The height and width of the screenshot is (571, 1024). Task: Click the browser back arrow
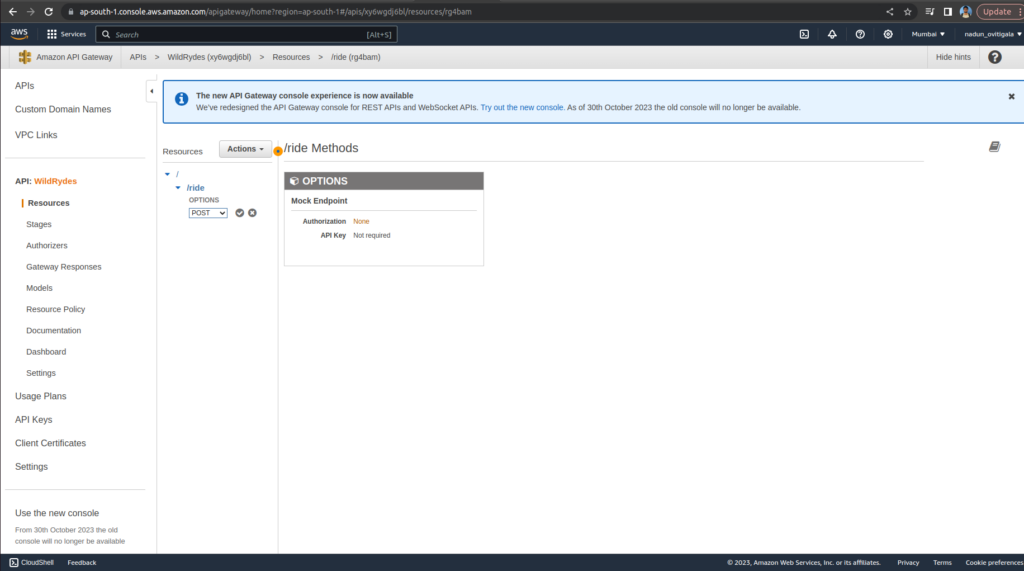click(x=12, y=12)
